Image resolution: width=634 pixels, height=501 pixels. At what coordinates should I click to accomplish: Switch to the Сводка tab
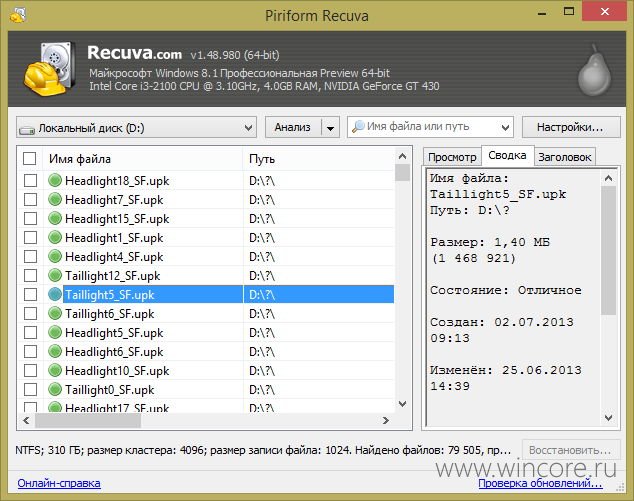(507, 155)
